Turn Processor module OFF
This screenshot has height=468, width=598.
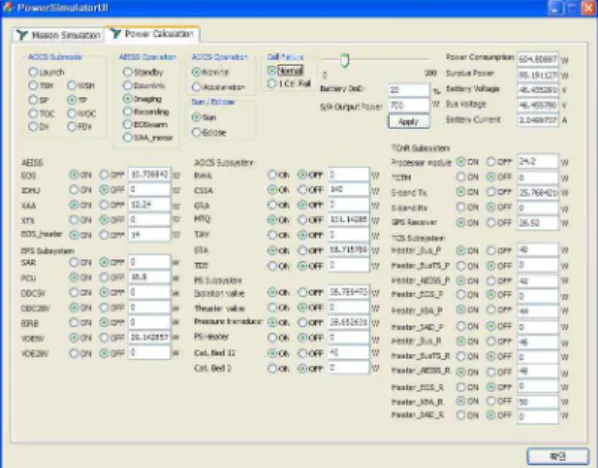[491, 162]
